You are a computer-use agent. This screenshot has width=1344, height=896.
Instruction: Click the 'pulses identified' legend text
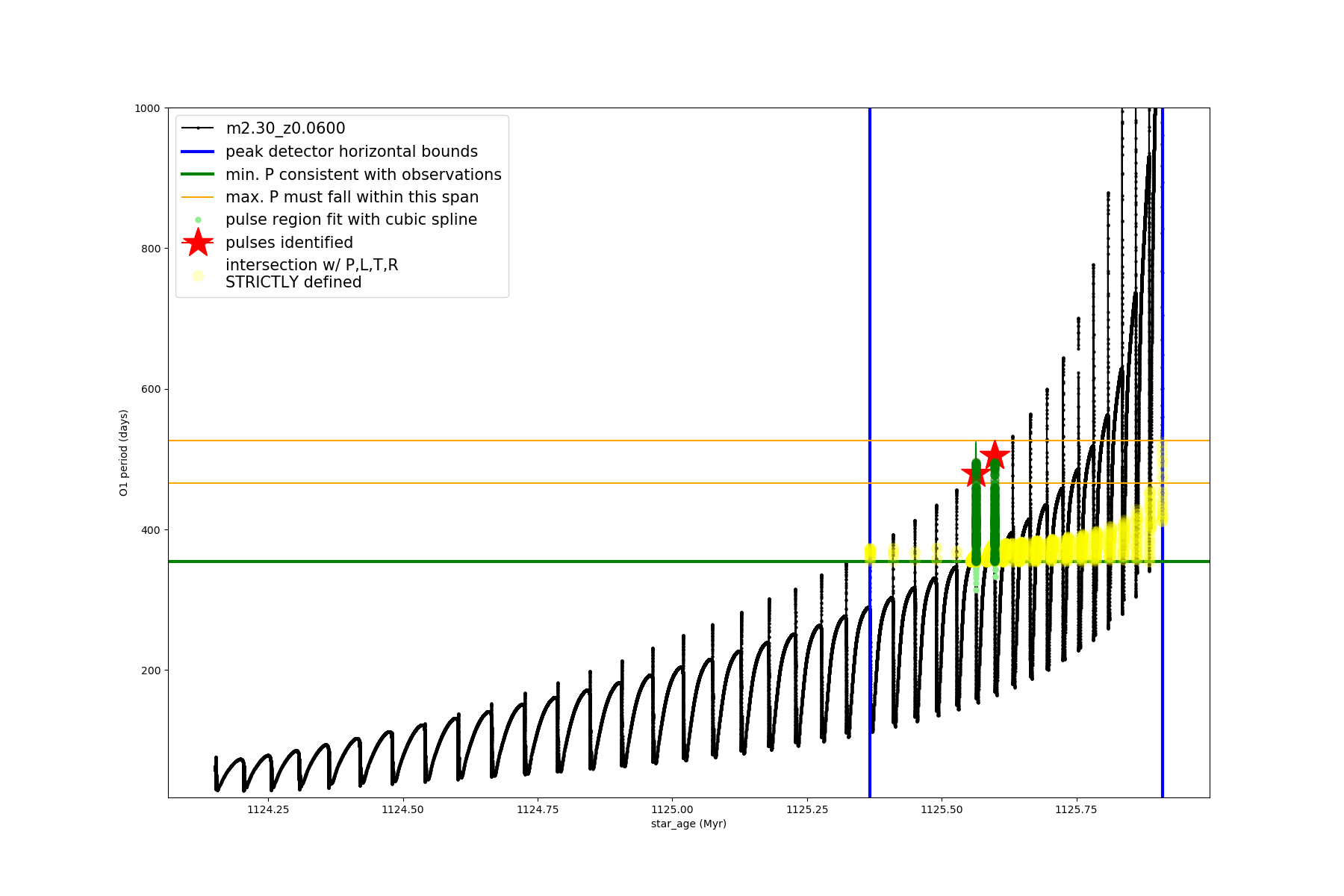tap(289, 243)
